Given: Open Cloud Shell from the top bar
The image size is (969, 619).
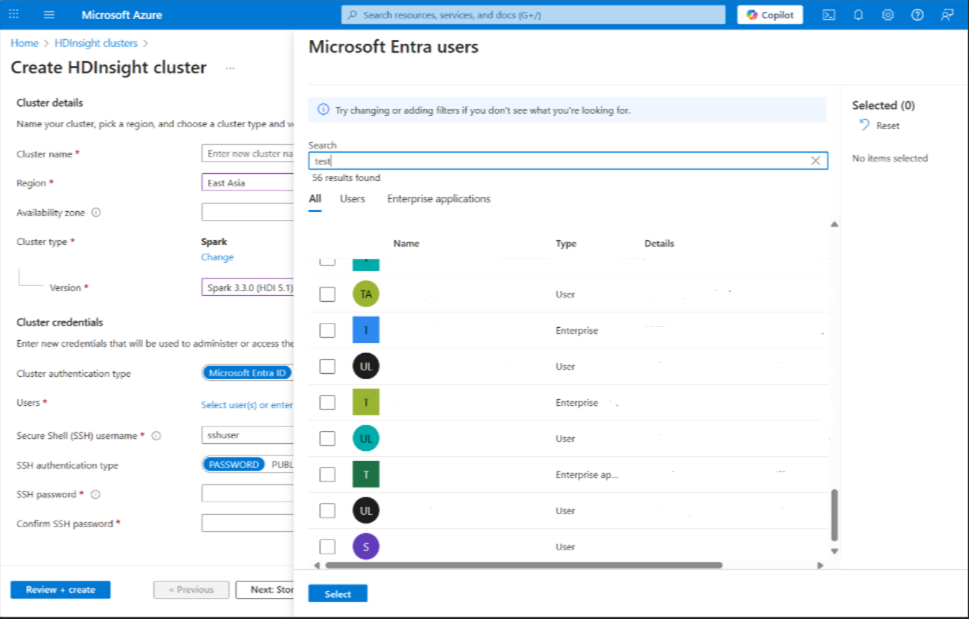Looking at the screenshot, I should pos(829,15).
